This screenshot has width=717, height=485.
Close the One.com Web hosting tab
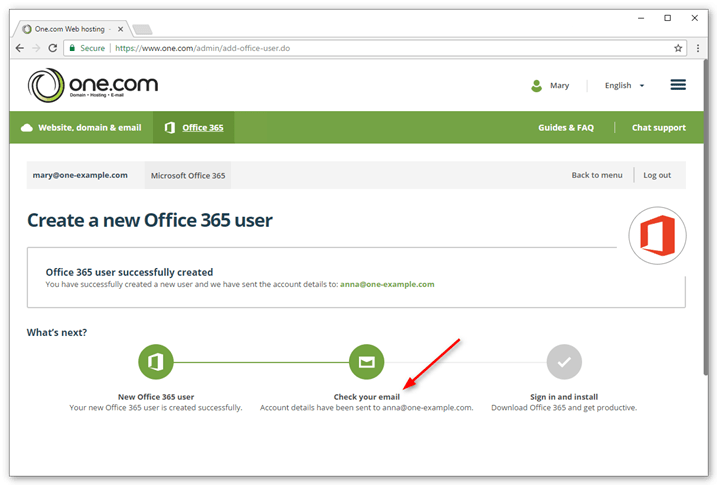120,29
